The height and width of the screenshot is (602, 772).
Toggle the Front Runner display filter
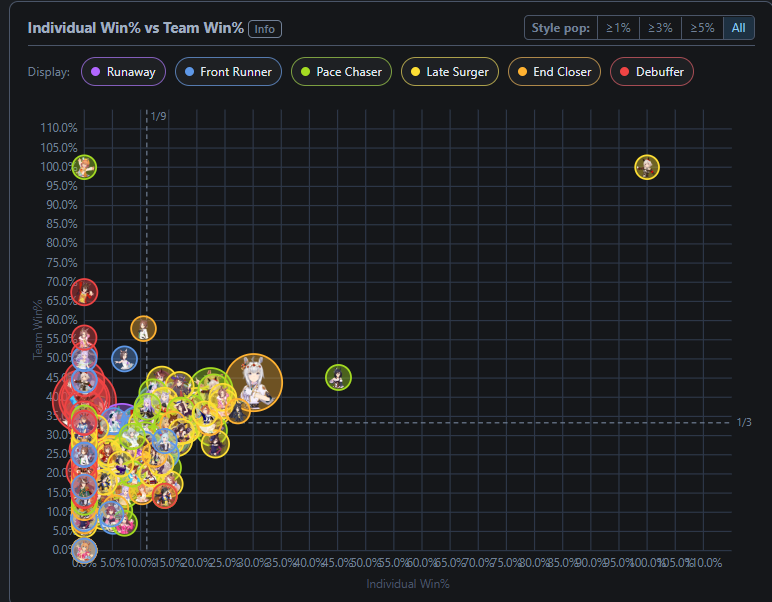pos(228,72)
